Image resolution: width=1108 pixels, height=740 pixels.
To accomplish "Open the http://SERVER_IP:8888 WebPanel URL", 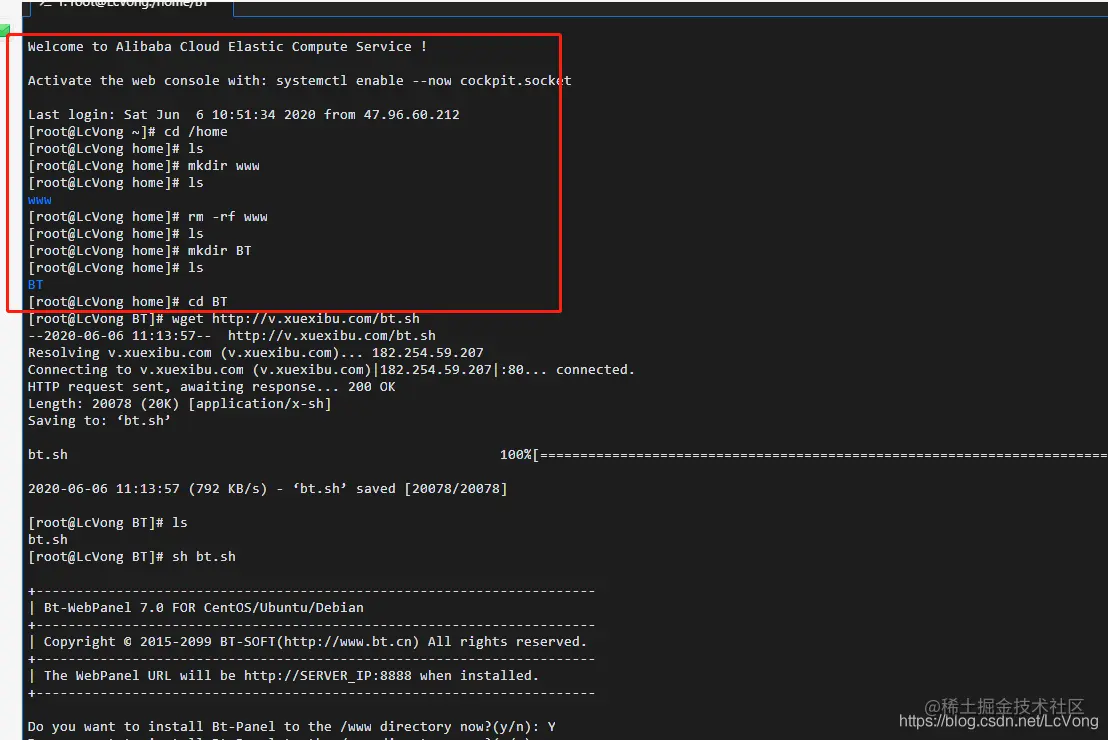I will point(327,676).
